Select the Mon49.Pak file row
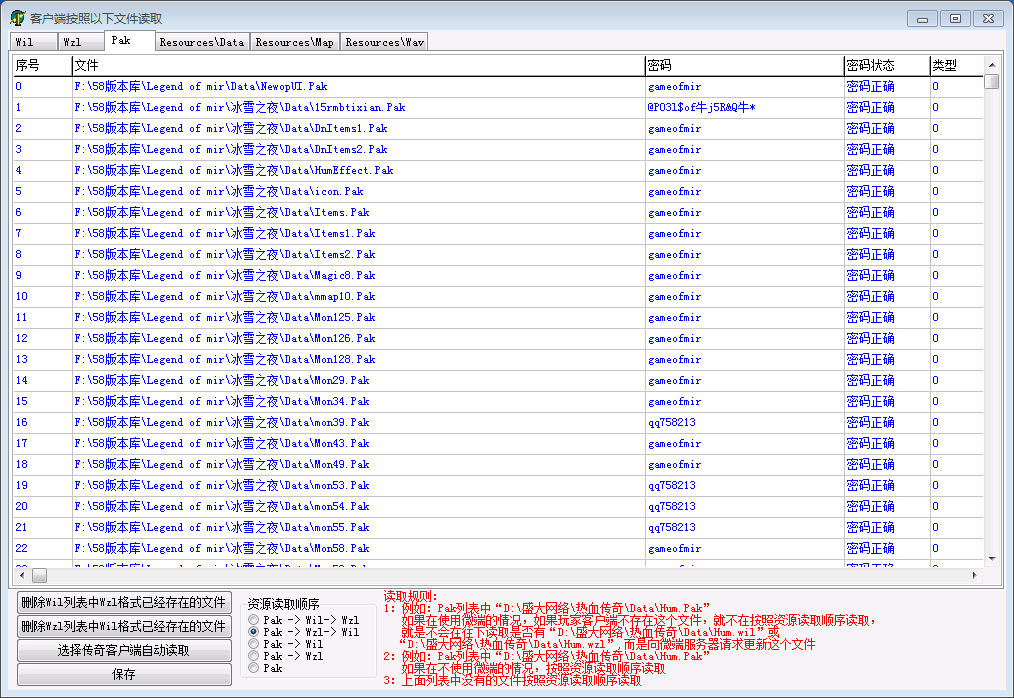Image resolution: width=1014 pixels, height=698 pixels. pyautogui.click(x=498, y=464)
